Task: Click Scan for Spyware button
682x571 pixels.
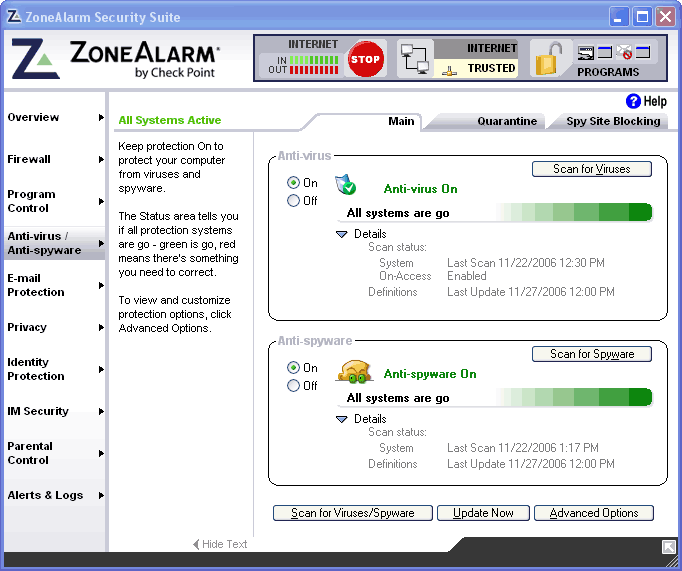Action: click(x=592, y=354)
